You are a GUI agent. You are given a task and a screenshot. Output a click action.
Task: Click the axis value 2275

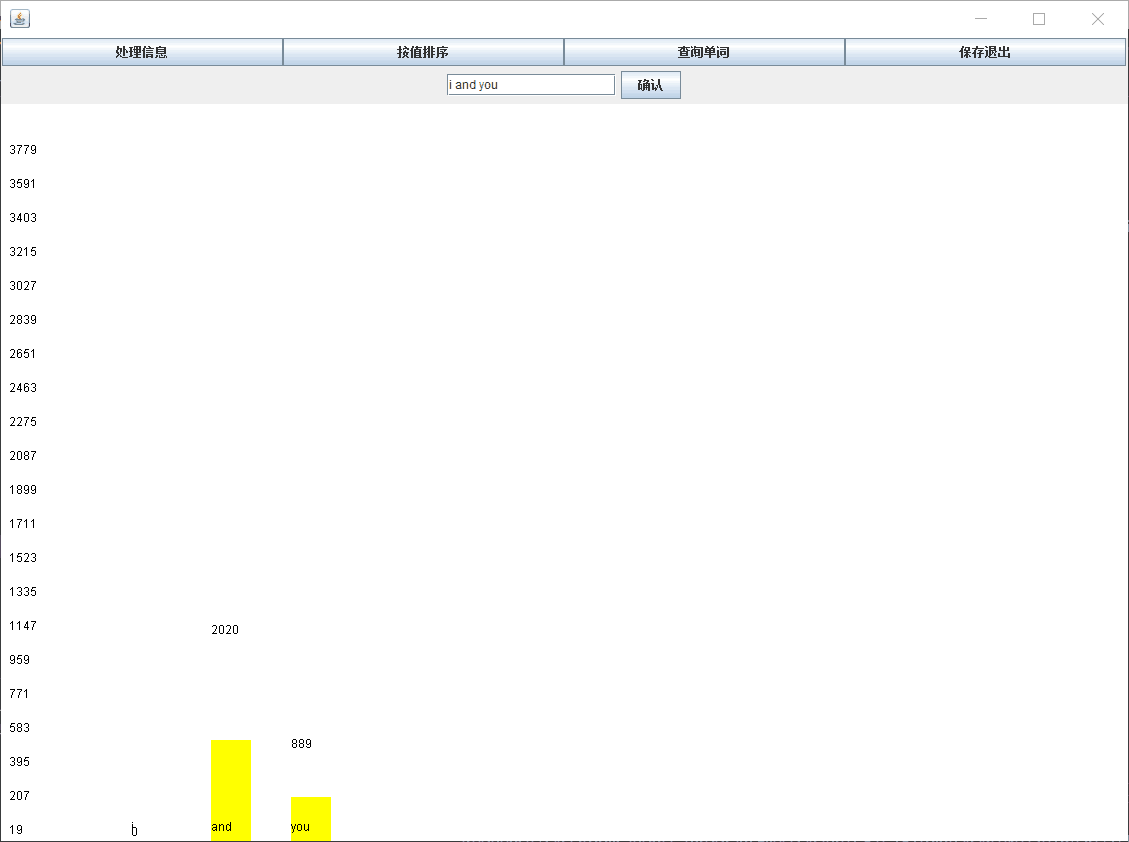click(23, 421)
